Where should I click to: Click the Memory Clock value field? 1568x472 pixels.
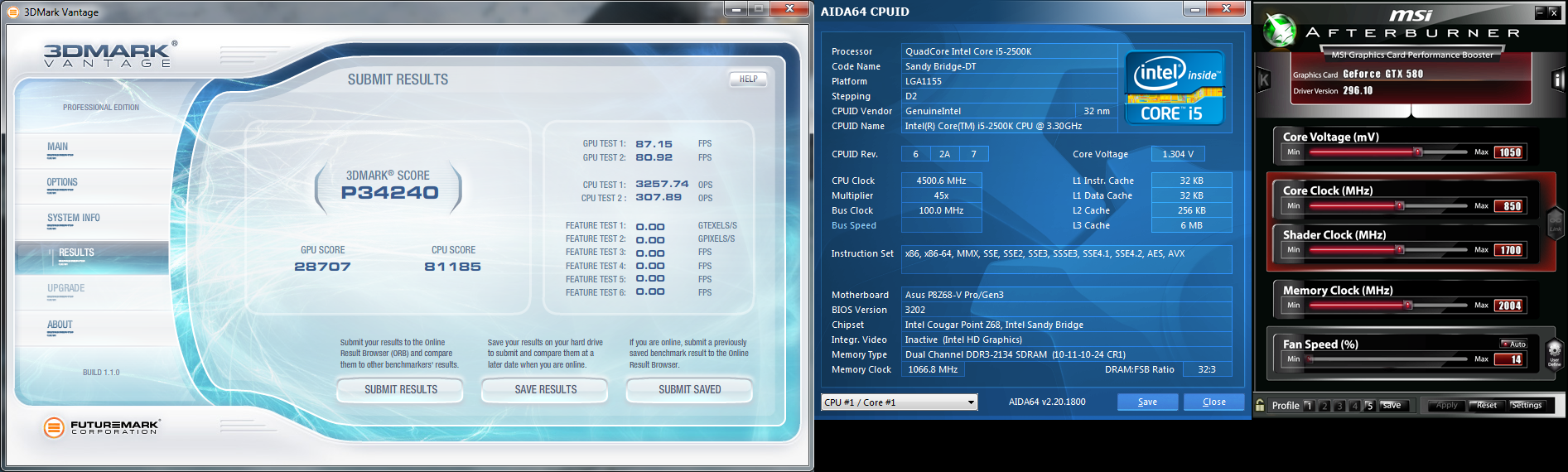(x=1508, y=306)
